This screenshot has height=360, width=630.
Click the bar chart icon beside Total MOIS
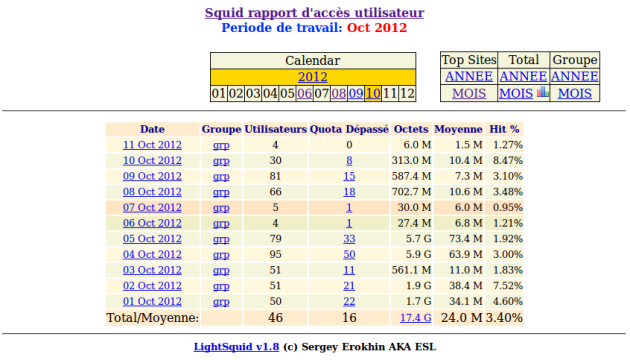click(542, 92)
